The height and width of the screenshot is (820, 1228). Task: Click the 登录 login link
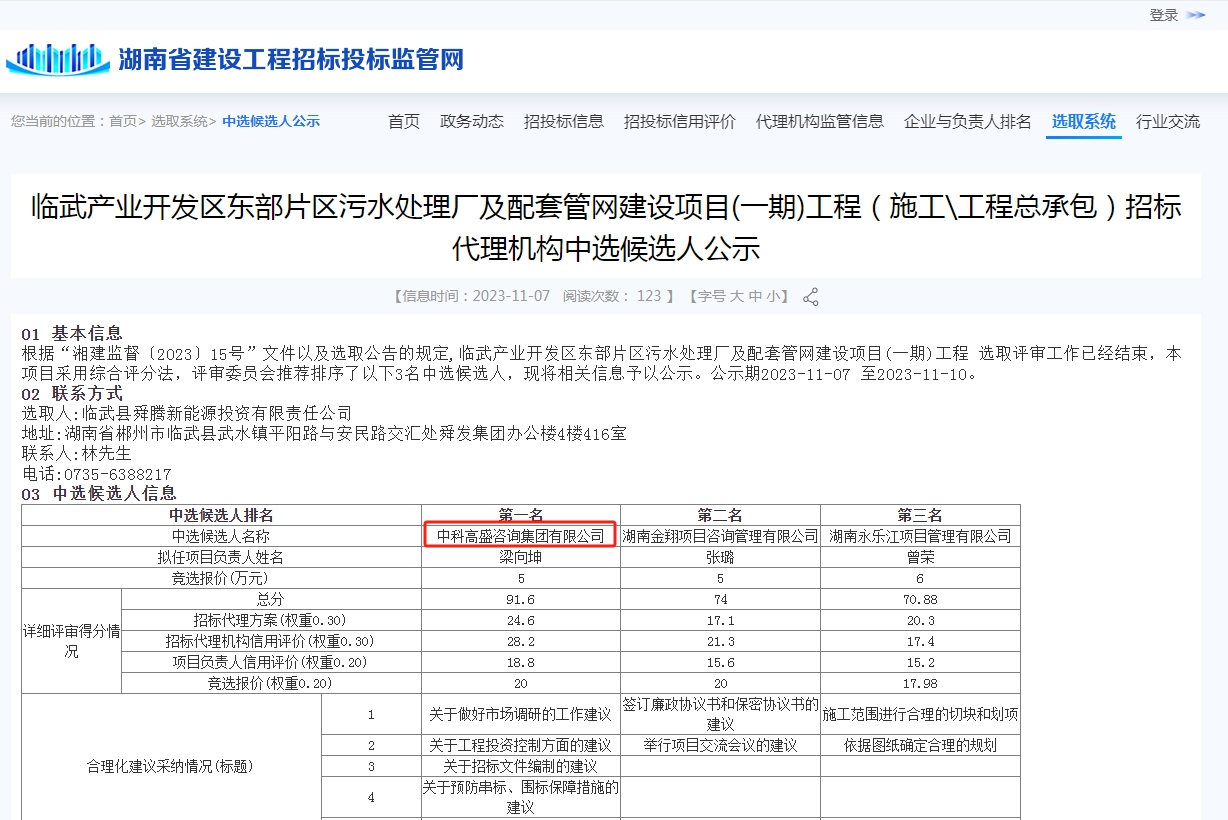1164,15
